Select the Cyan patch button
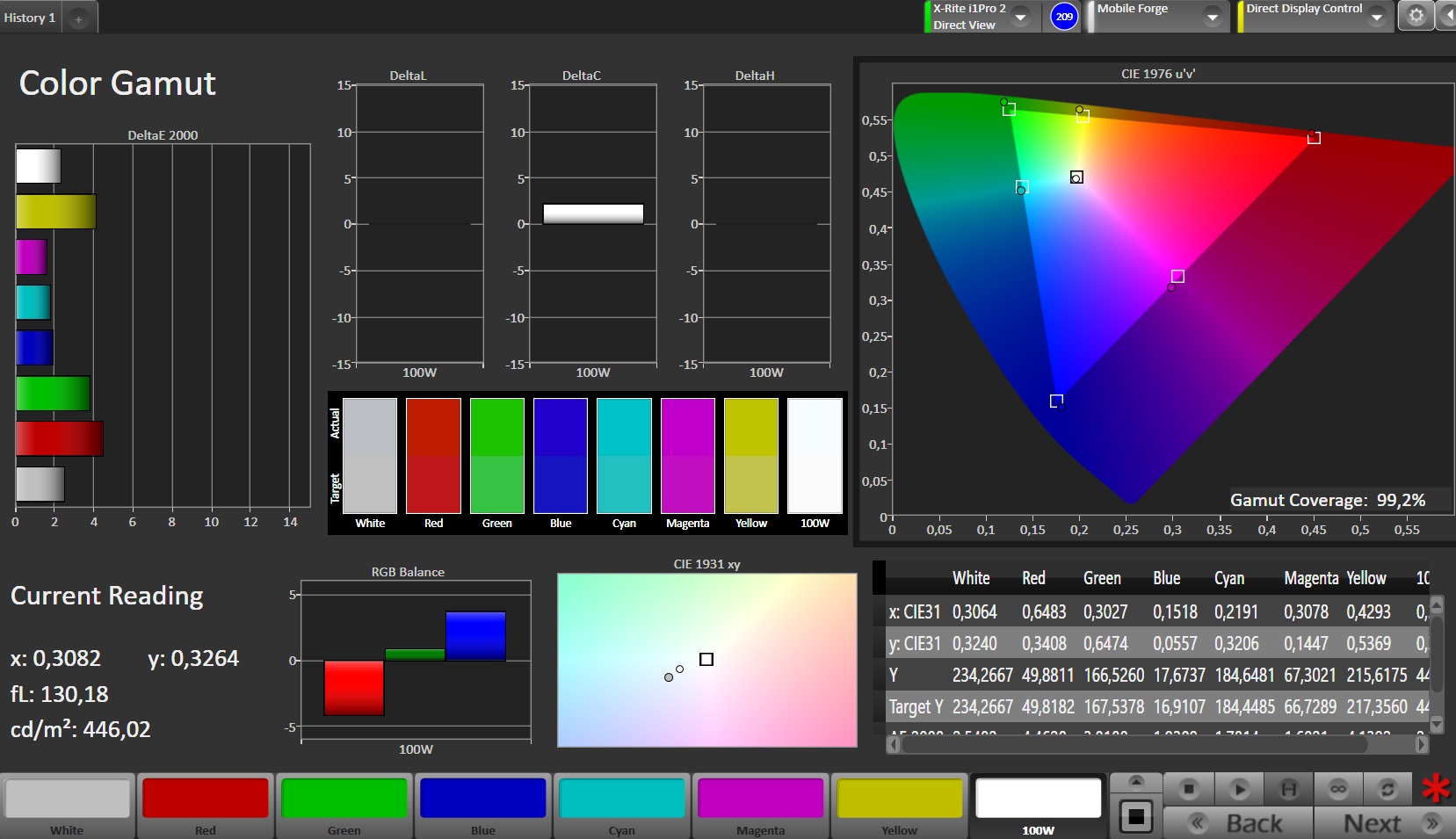The width and height of the screenshot is (1456, 839). [622, 806]
